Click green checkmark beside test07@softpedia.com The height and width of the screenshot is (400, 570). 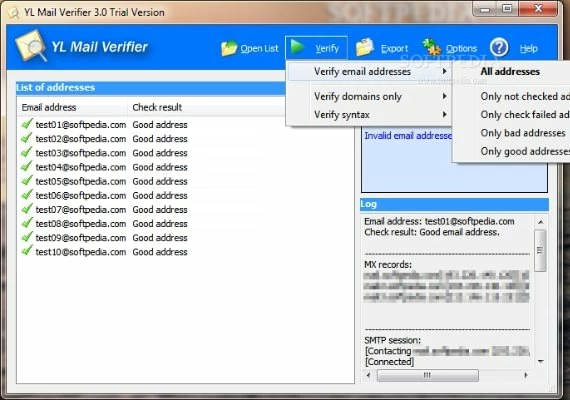point(27,209)
